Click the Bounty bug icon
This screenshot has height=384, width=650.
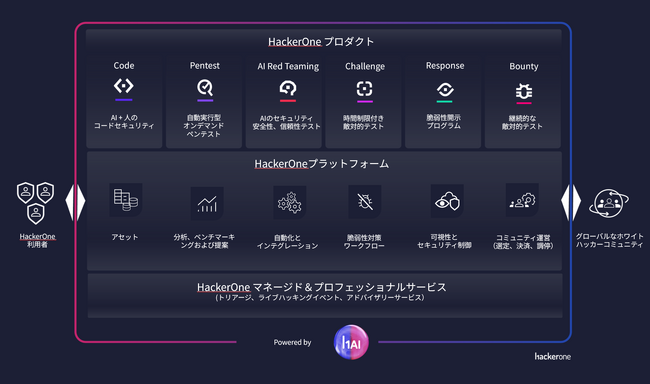[524, 91]
